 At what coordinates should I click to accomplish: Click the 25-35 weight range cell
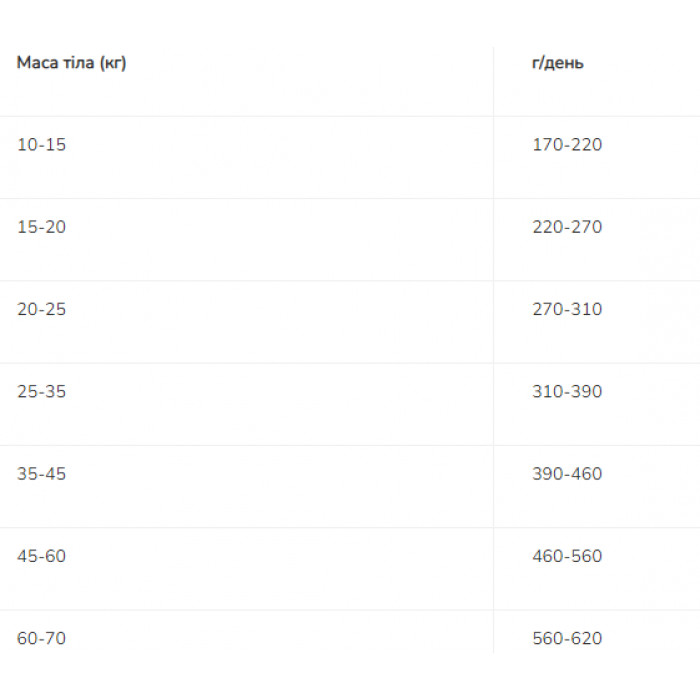[42, 391]
